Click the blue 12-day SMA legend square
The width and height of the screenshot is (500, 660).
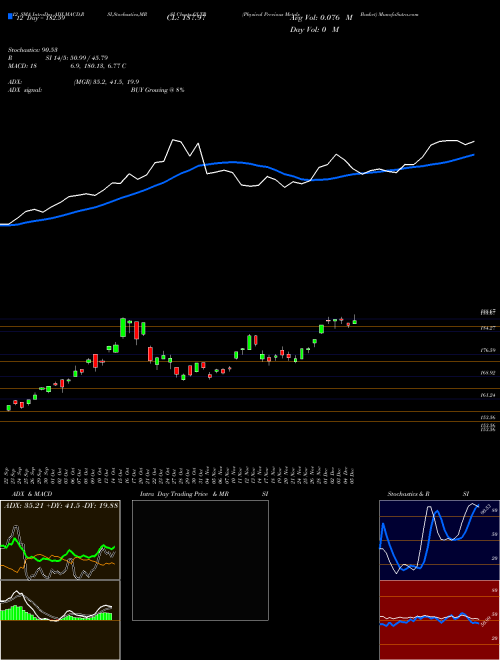point(10,17)
